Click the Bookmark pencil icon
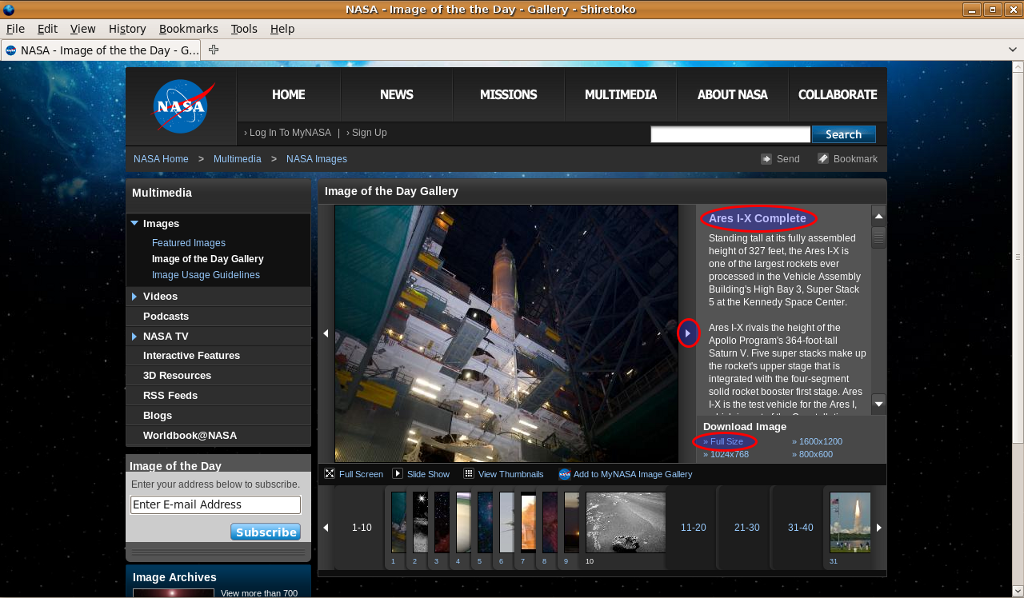Screen dimensions: 1024x598 pos(823,159)
